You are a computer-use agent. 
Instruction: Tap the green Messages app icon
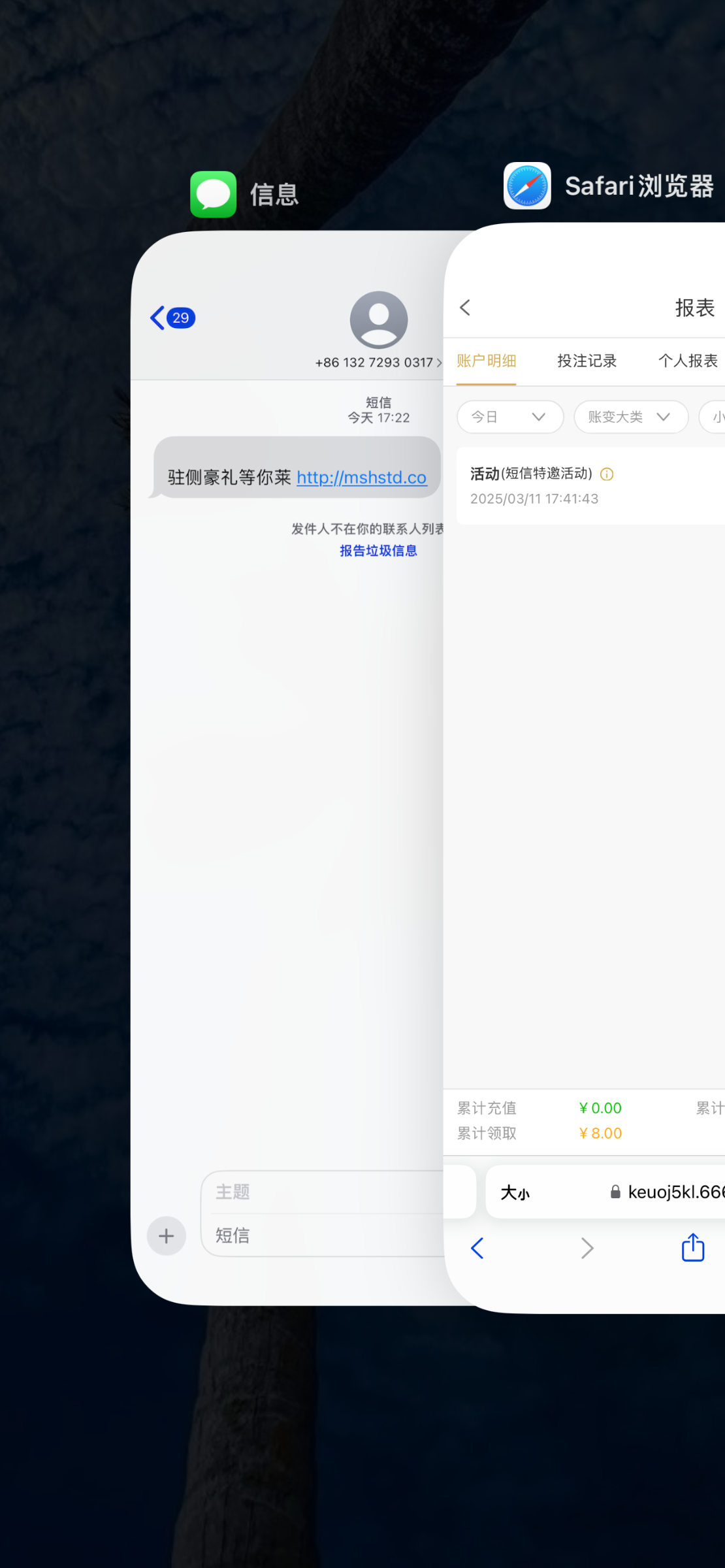point(213,194)
